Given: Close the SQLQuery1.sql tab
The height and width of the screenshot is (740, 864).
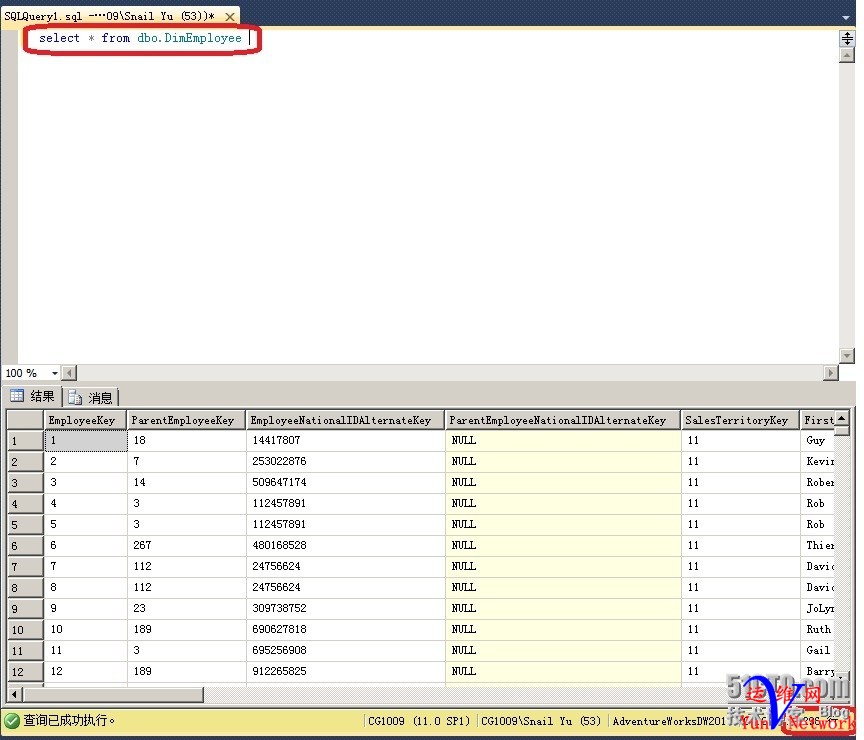Looking at the screenshot, I should (x=230, y=17).
